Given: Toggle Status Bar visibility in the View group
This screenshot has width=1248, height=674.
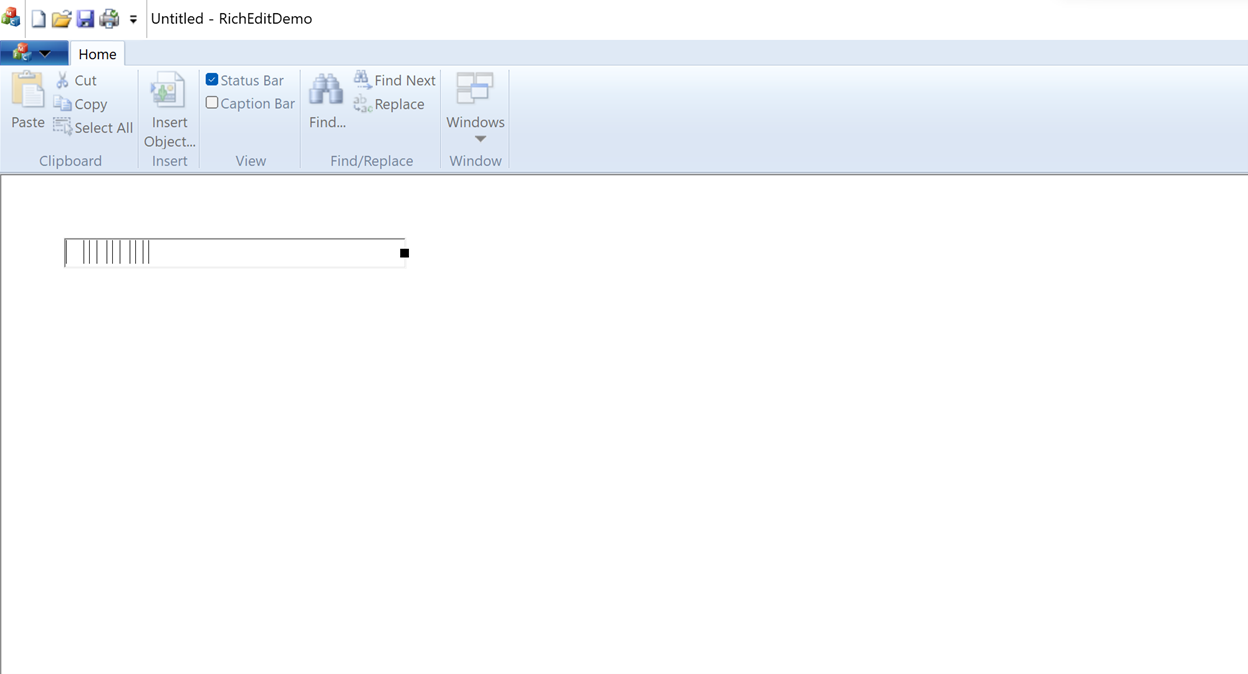Looking at the screenshot, I should 212,79.
